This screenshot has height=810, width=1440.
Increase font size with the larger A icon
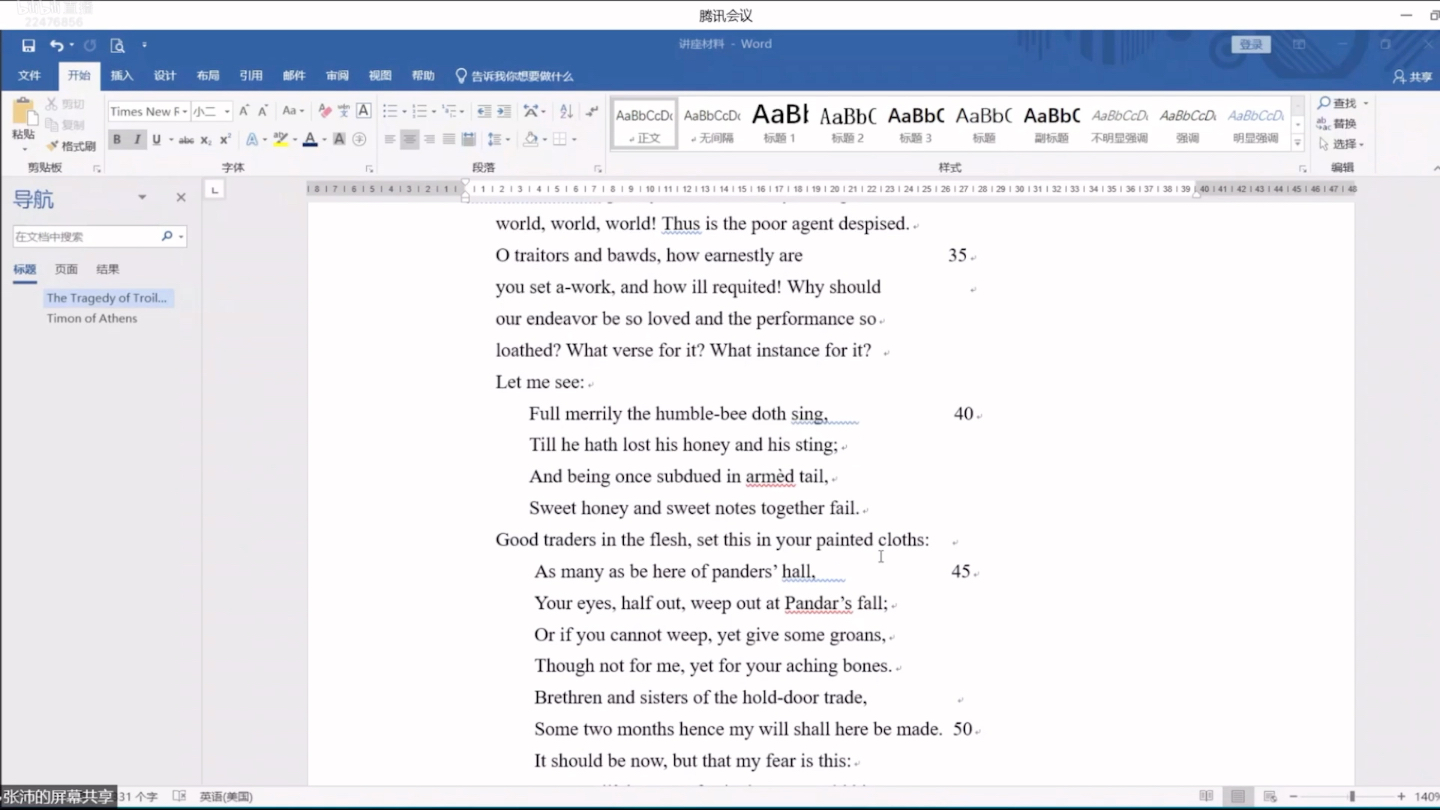(x=244, y=111)
